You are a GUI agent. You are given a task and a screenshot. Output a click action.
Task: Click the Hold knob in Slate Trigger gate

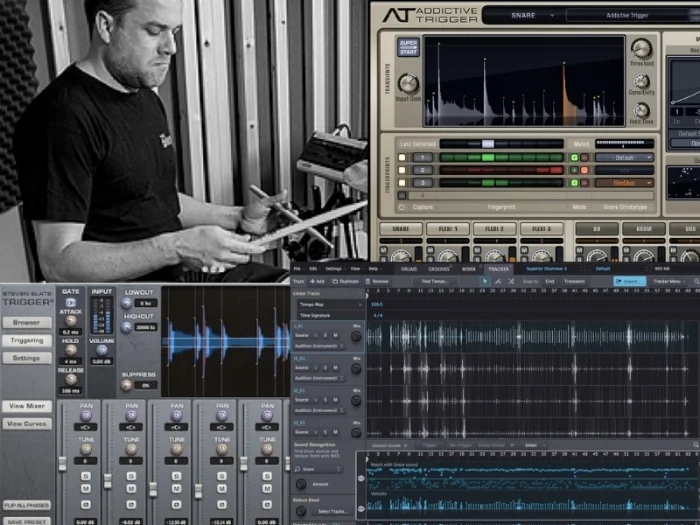tap(71, 350)
